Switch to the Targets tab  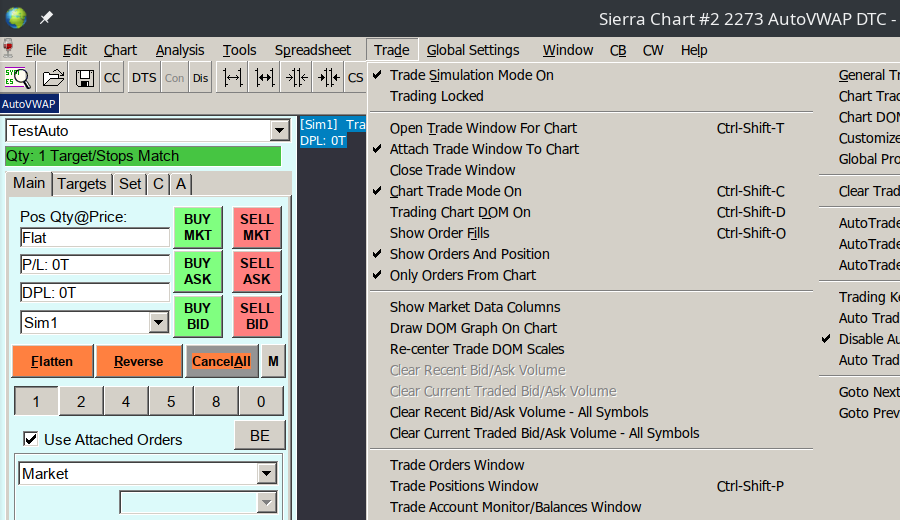tap(82, 184)
